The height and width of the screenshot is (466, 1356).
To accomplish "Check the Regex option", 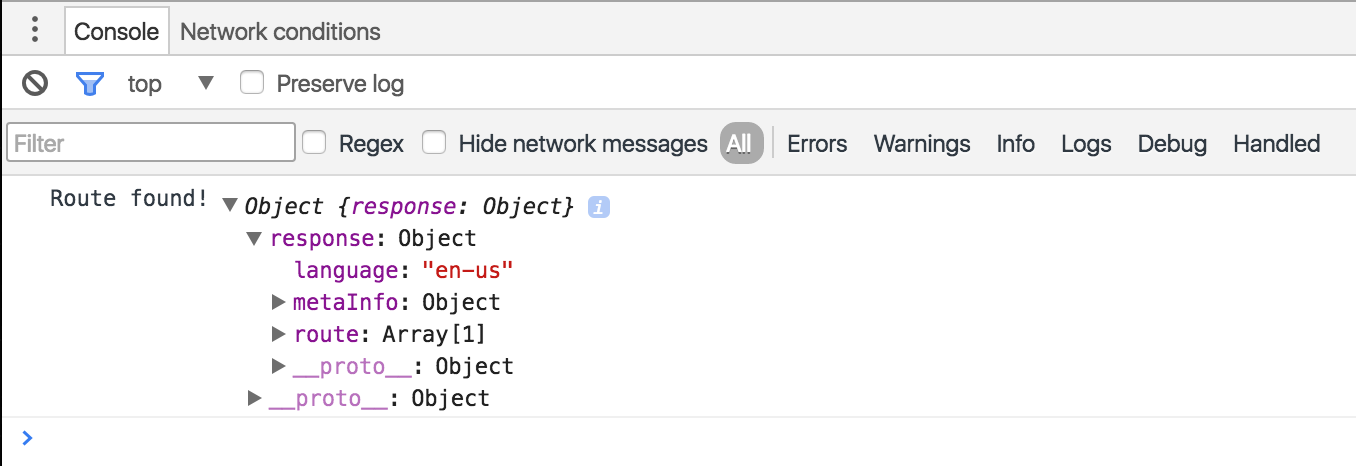I will coord(314,143).
